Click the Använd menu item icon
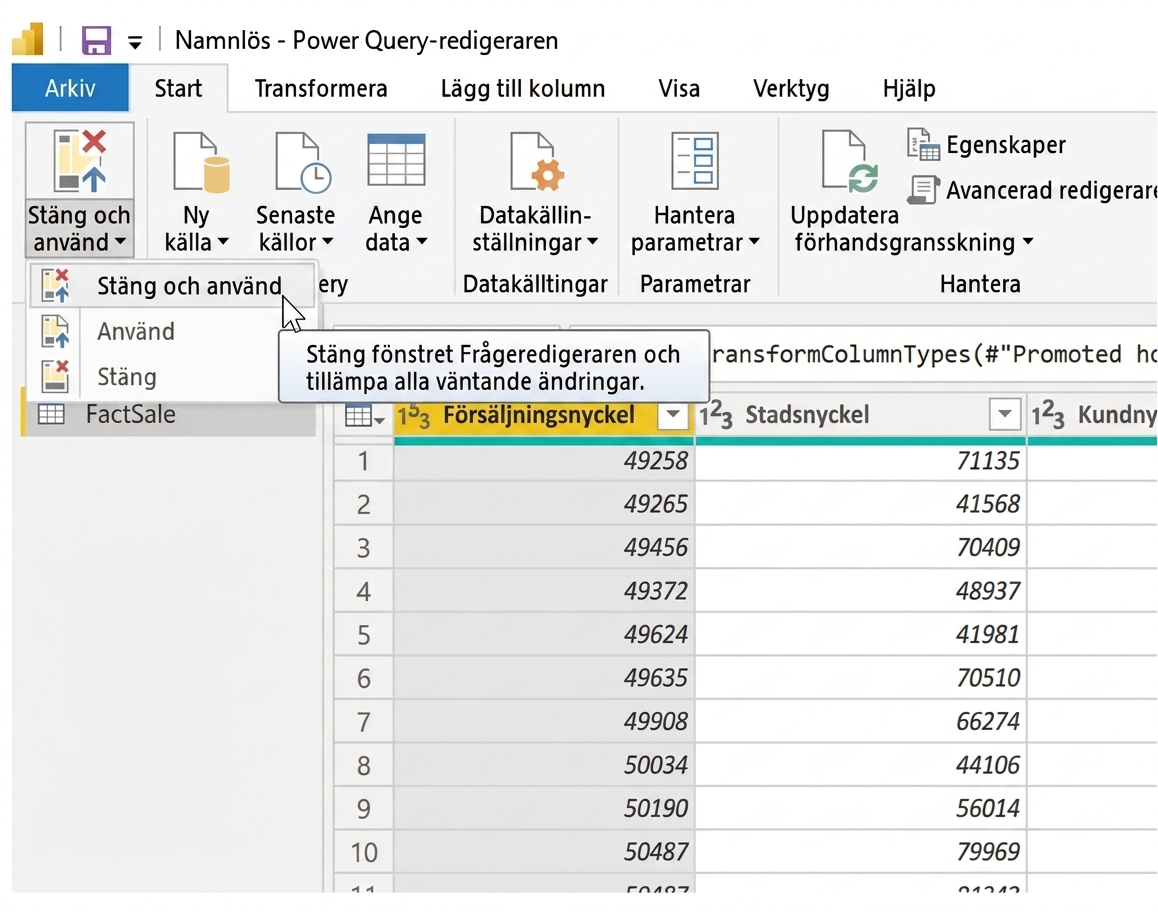 [x=55, y=332]
